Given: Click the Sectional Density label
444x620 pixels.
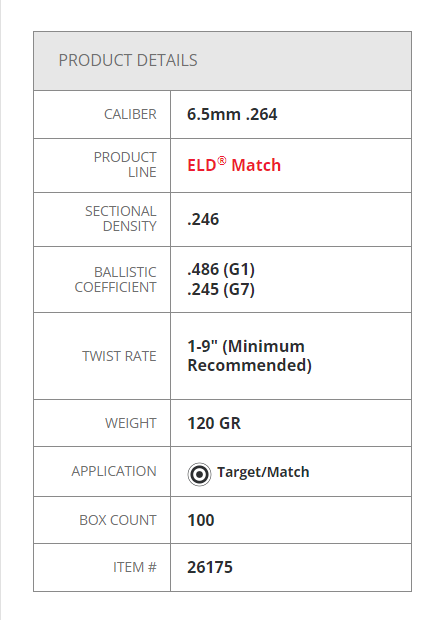Looking at the screenshot, I should coord(121,219).
